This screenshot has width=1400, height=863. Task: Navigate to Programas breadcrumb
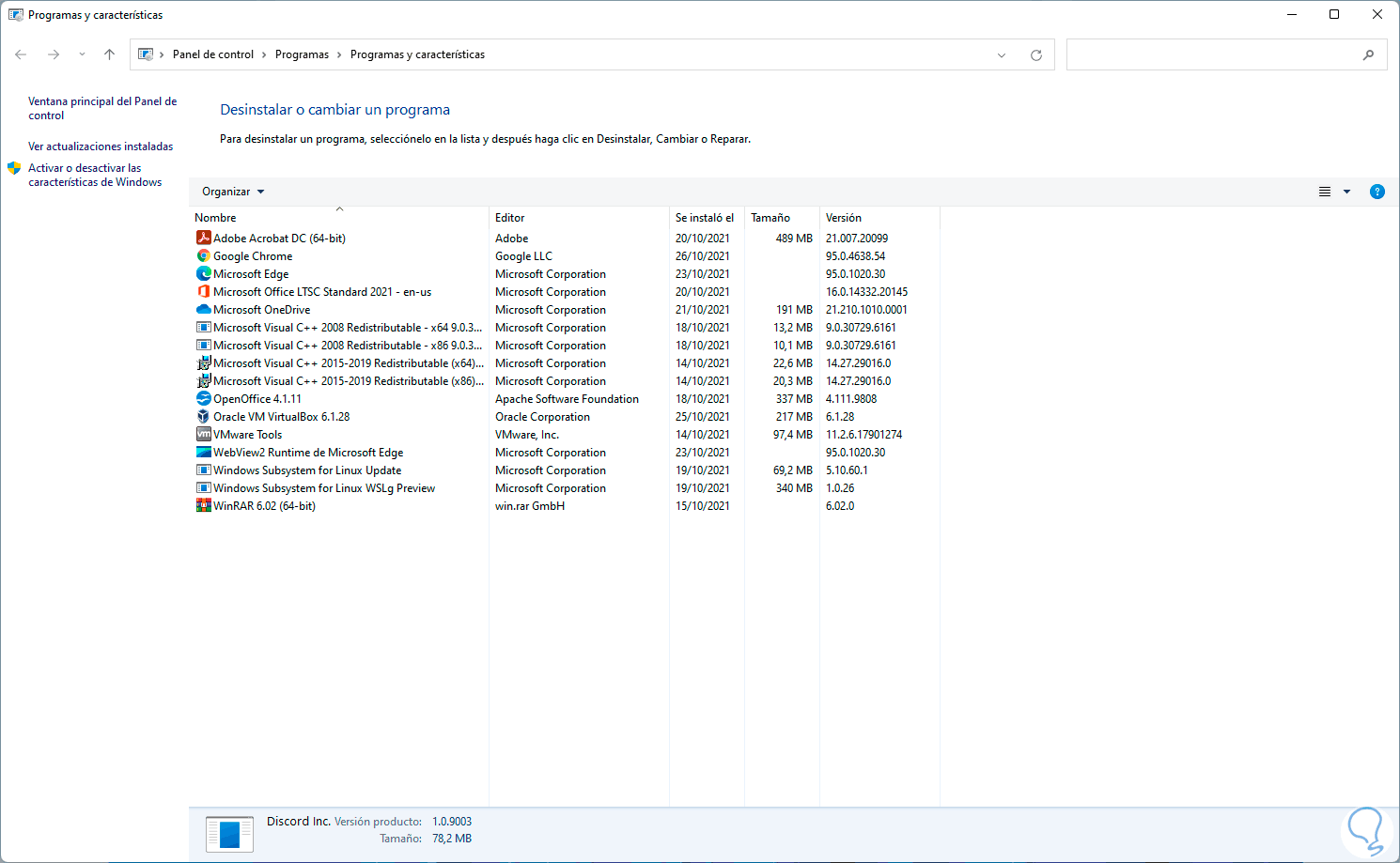point(302,54)
